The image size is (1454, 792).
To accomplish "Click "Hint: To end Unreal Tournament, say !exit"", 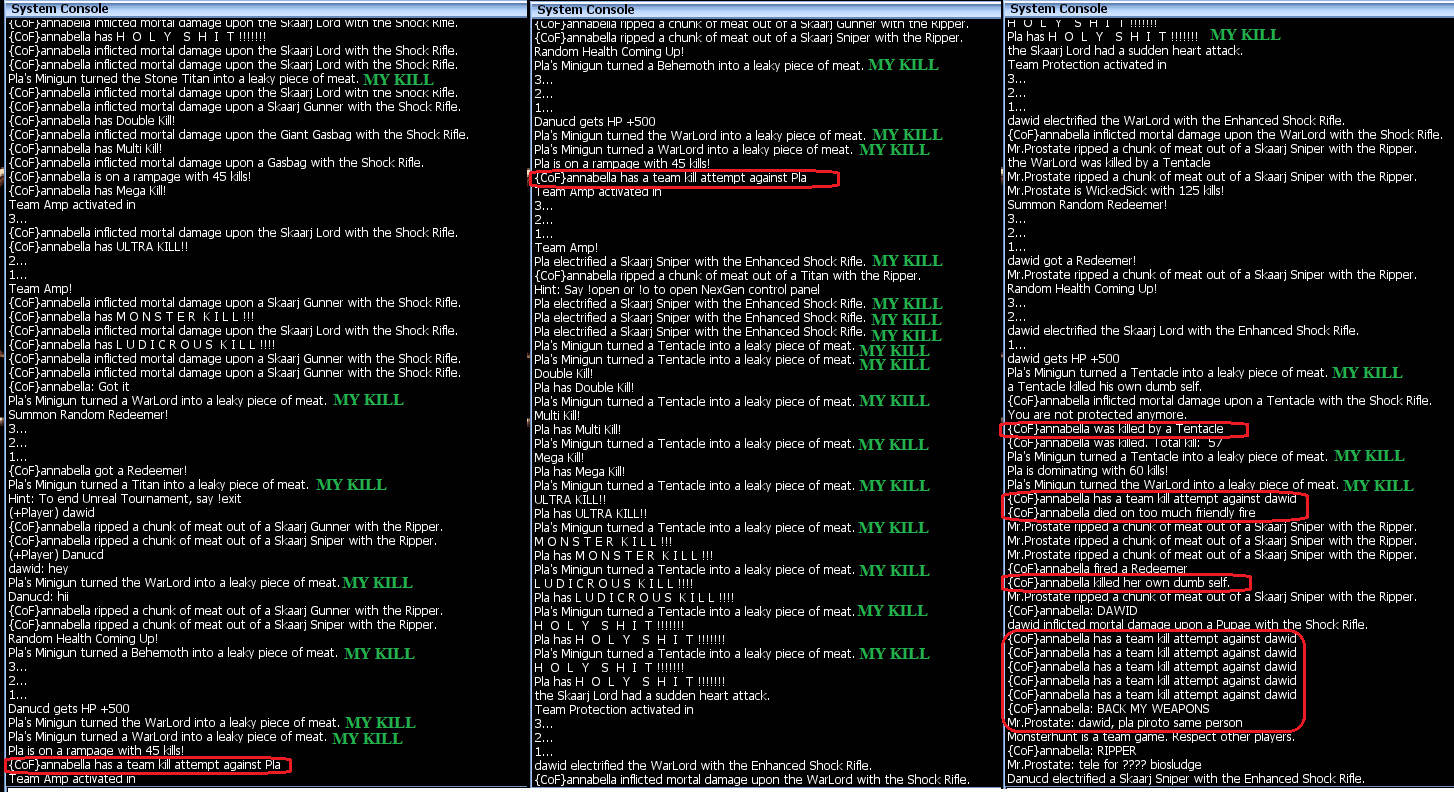I will [x=125, y=498].
